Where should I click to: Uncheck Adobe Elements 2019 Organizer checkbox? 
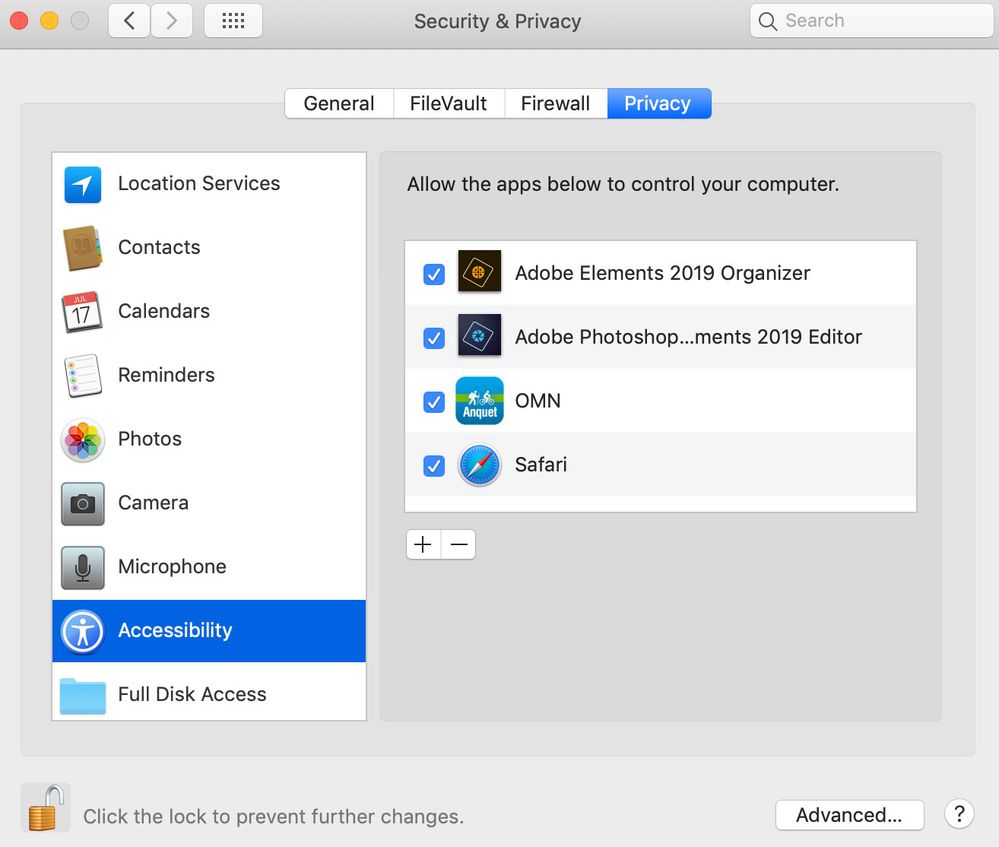(434, 274)
